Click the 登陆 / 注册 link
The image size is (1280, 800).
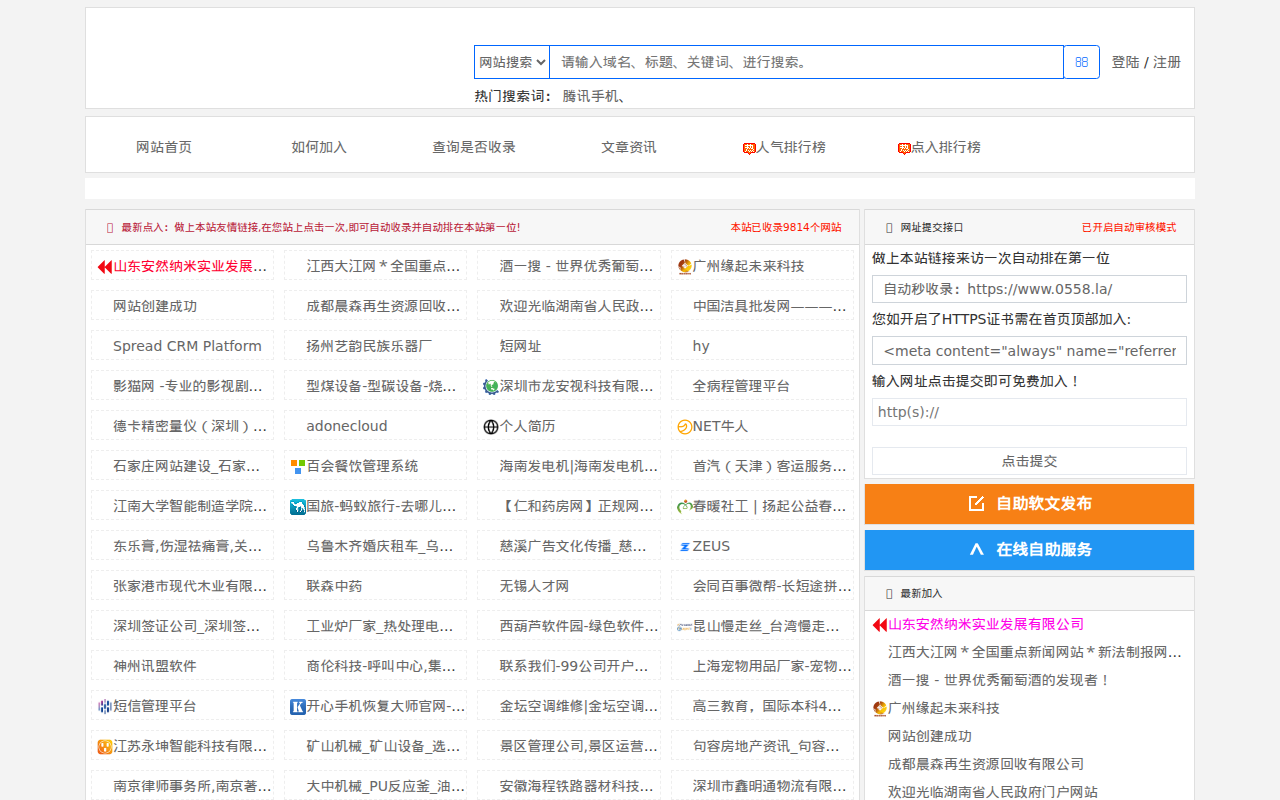tap(1146, 62)
